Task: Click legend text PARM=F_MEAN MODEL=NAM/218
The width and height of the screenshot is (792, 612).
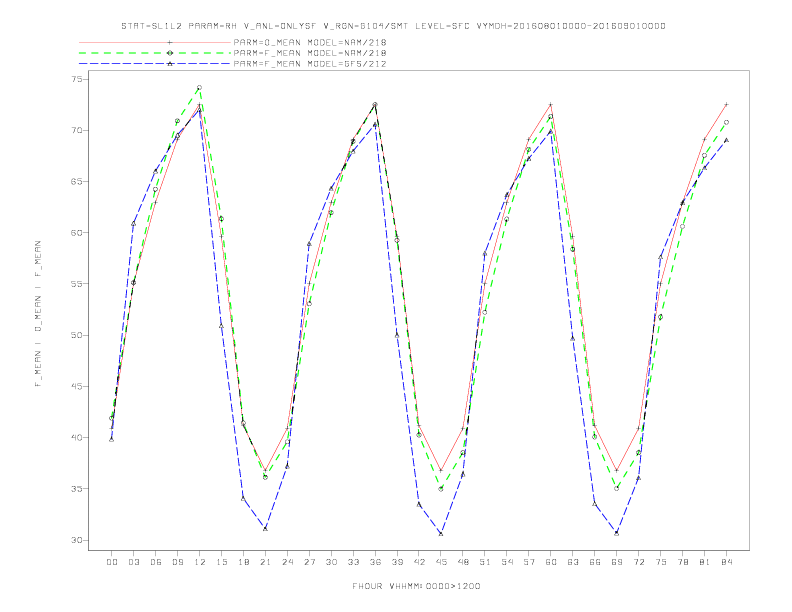Action: coord(310,53)
